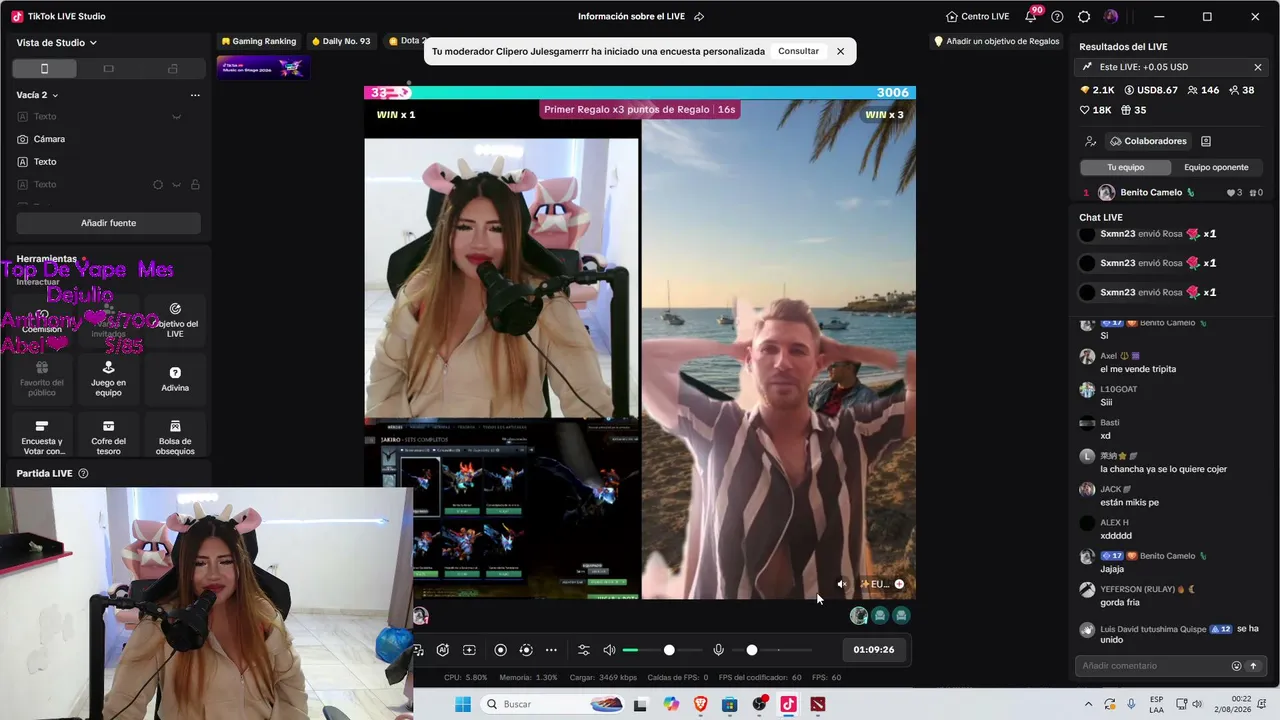The image size is (1280, 720).
Task: Open Microsoft Store from taskbar
Action: coord(729,704)
